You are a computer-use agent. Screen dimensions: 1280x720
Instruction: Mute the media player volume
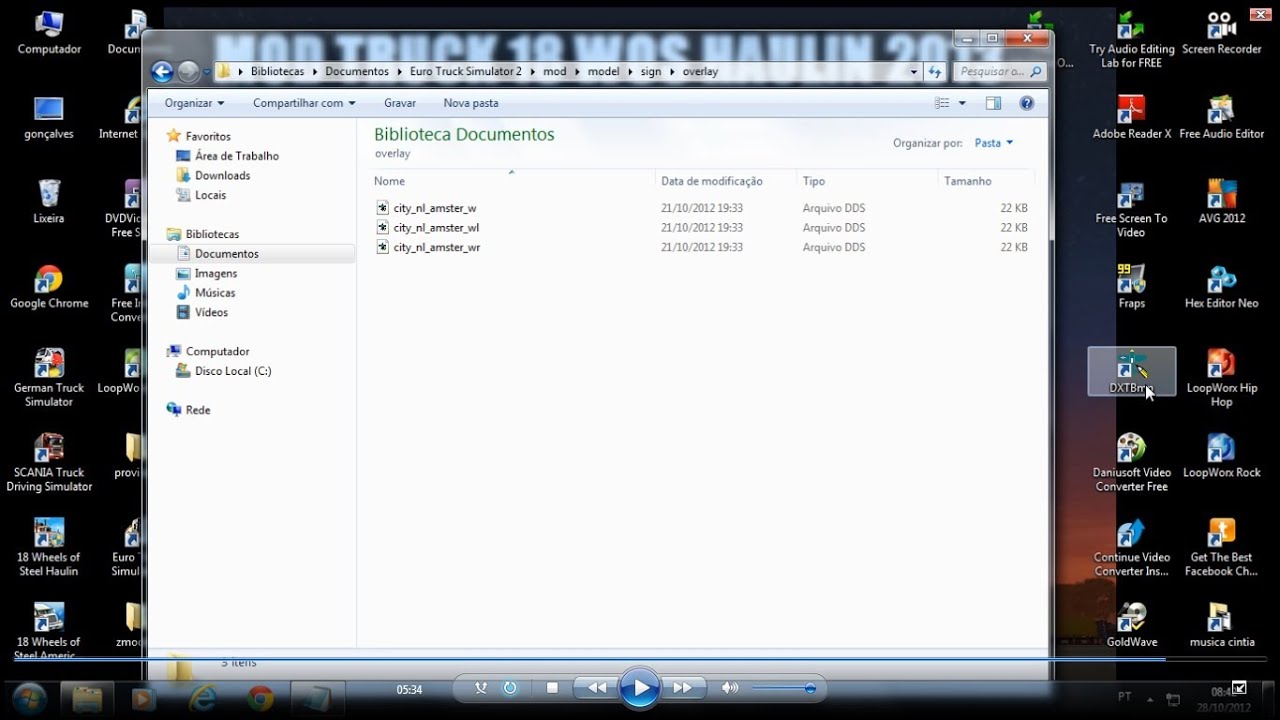pos(730,688)
